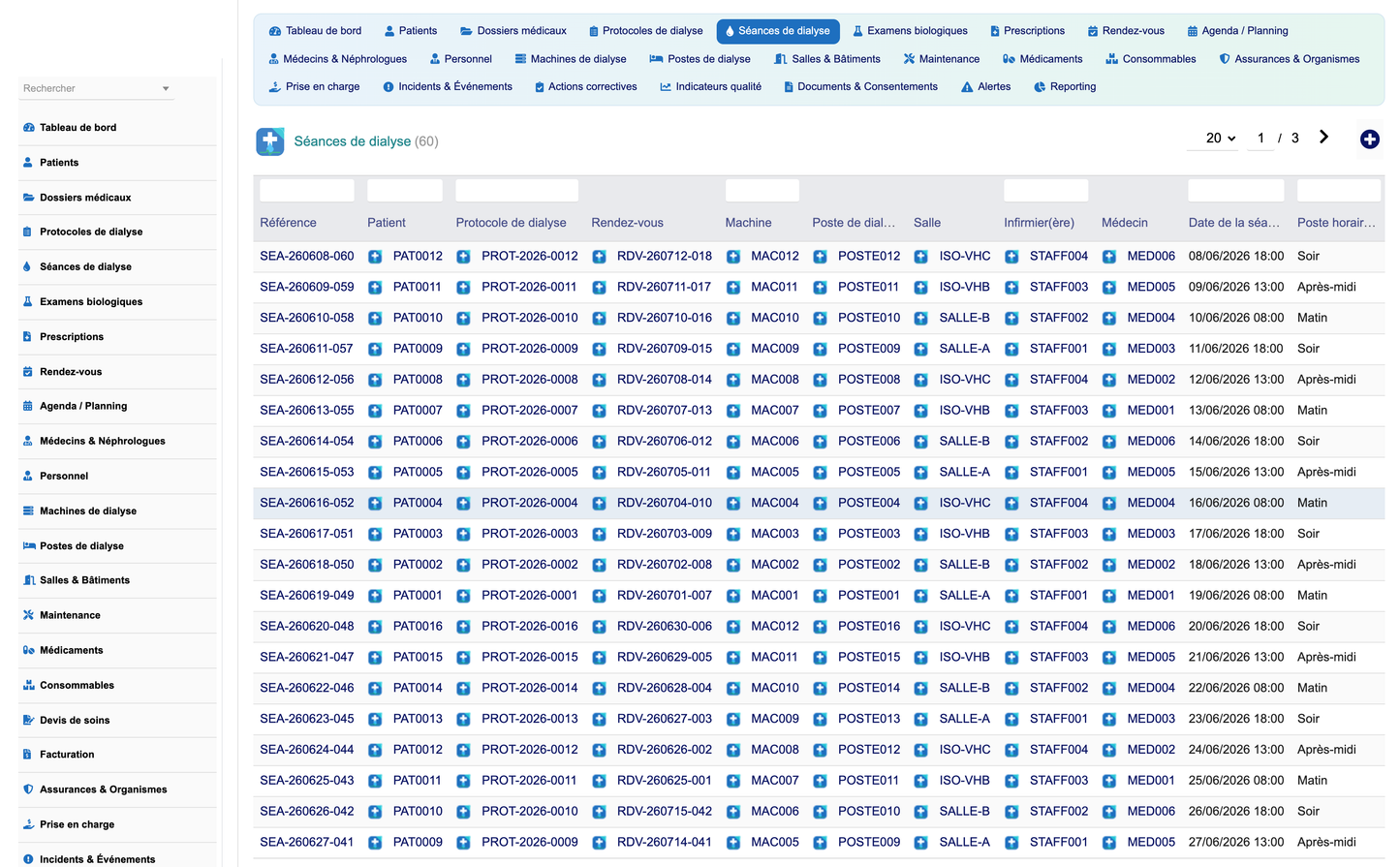Click room icon next to ISO-VHC in first row
1400x867 pixels.
[921, 257]
